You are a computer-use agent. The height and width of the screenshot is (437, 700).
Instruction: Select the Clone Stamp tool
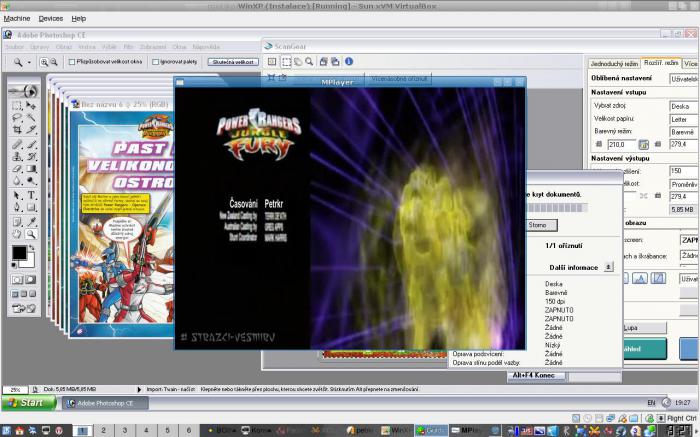pyautogui.click(x=17, y=156)
